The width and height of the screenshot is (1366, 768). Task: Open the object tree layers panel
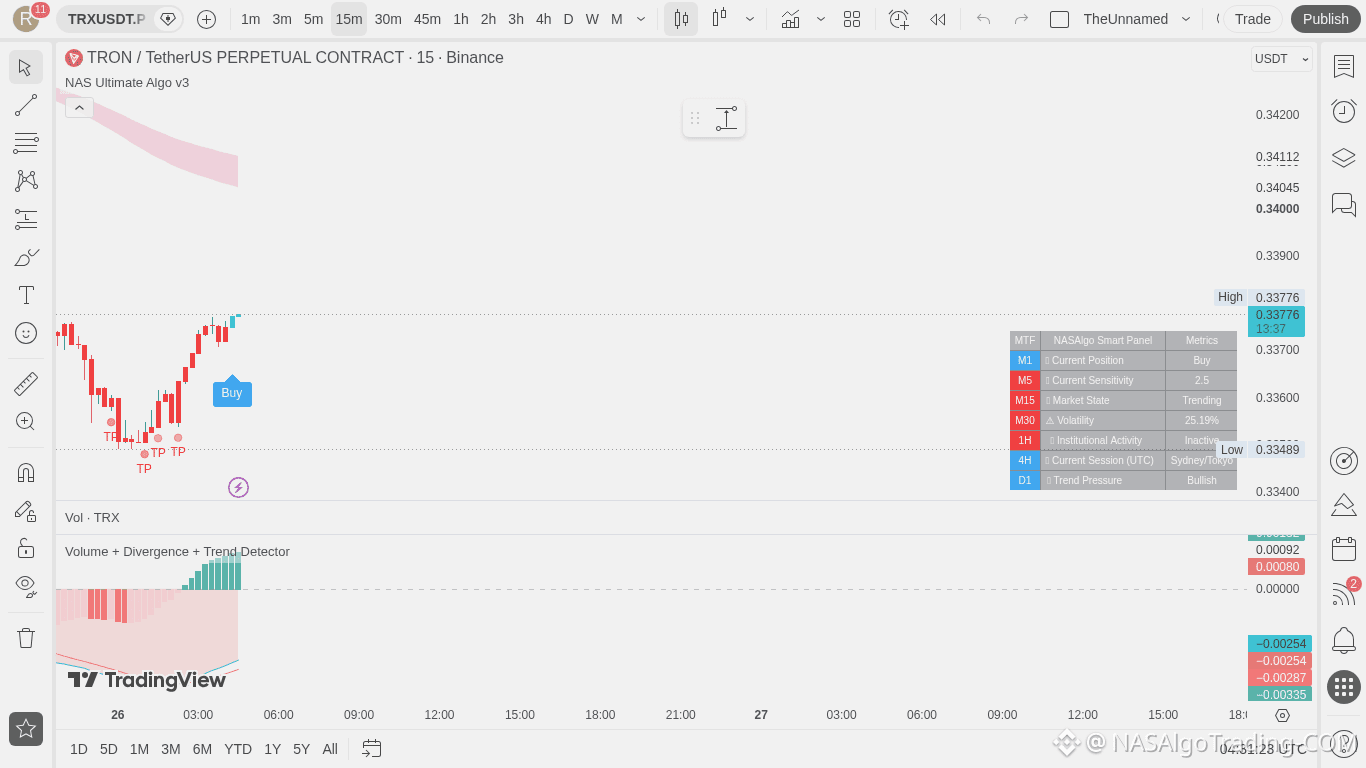(x=1344, y=157)
